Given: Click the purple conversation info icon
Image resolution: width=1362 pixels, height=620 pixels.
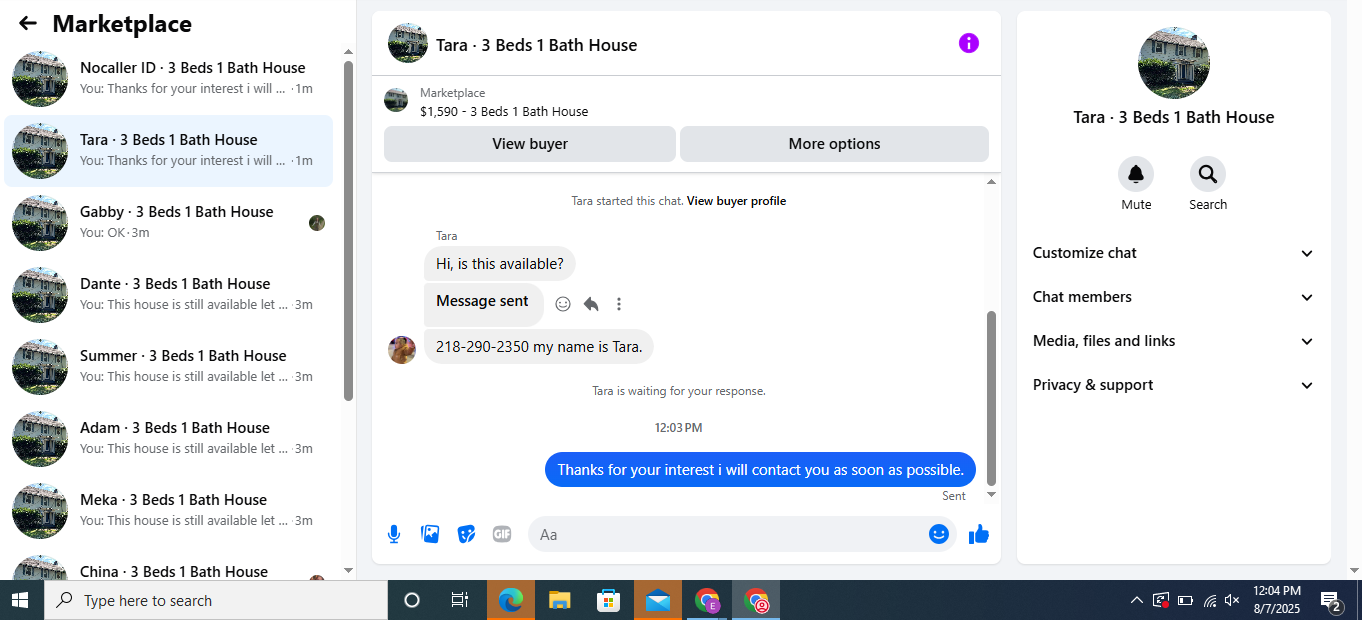Looking at the screenshot, I should coord(968,43).
